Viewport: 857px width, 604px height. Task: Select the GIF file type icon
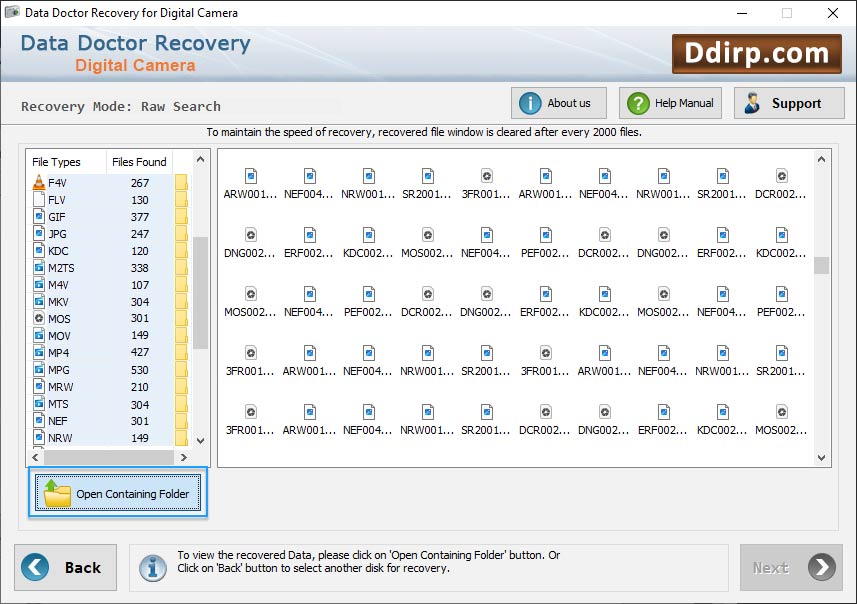click(x=39, y=216)
